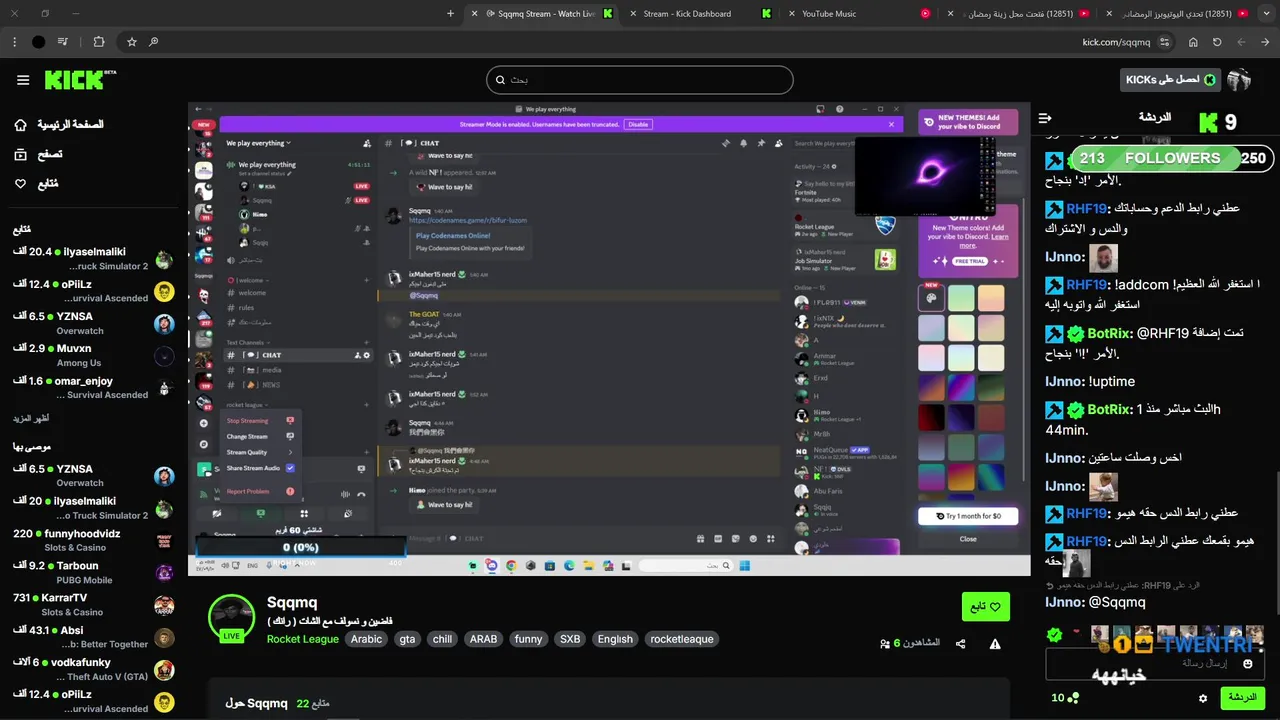
Task: Open the browser extensions puzzle icon
Action: coord(98,42)
